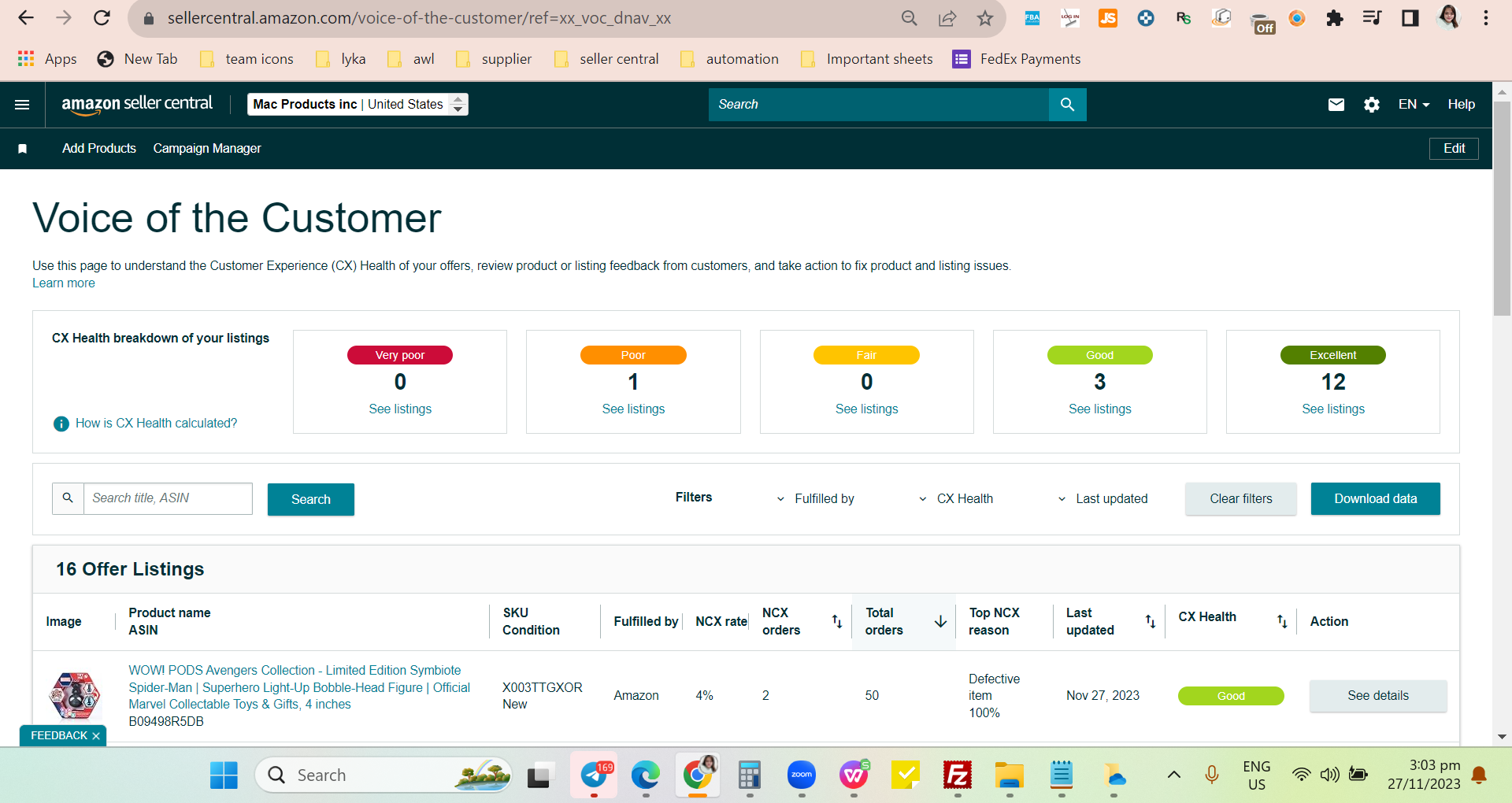See listings under Fair
The height and width of the screenshot is (803, 1512).
click(x=866, y=409)
